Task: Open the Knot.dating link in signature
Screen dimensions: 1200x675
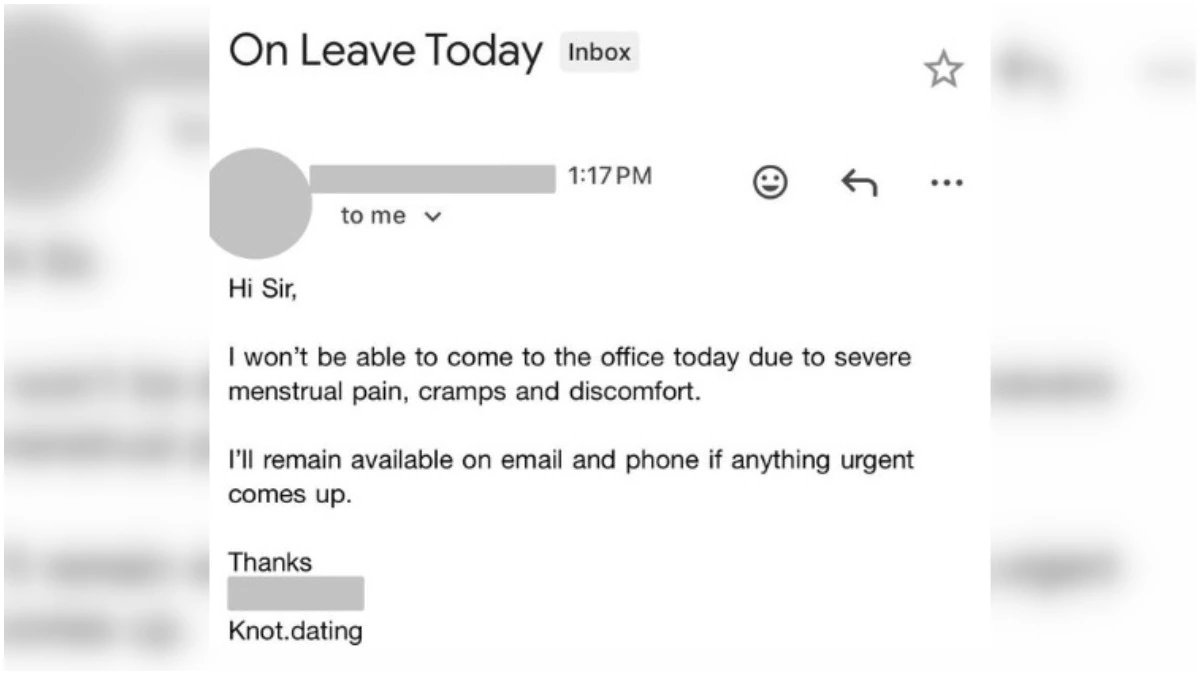Action: [x=295, y=632]
